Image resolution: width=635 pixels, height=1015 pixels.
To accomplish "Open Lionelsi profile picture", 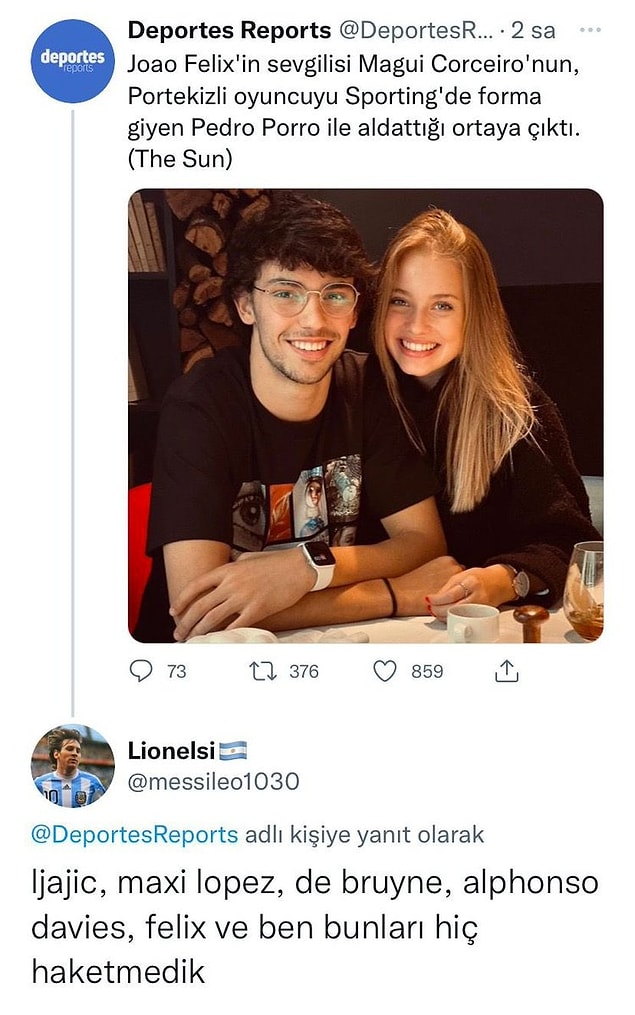I will pyautogui.click(x=72, y=766).
